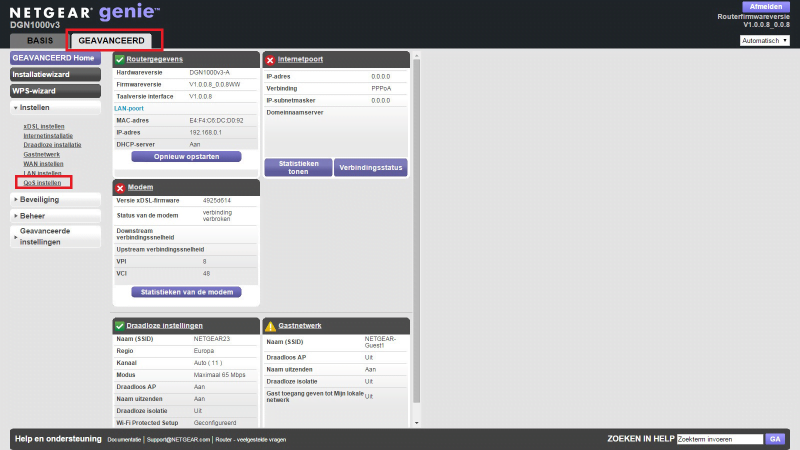Open the Routergegevens panel title link
Viewport: 800px width, 450px height.
[x=155, y=59]
